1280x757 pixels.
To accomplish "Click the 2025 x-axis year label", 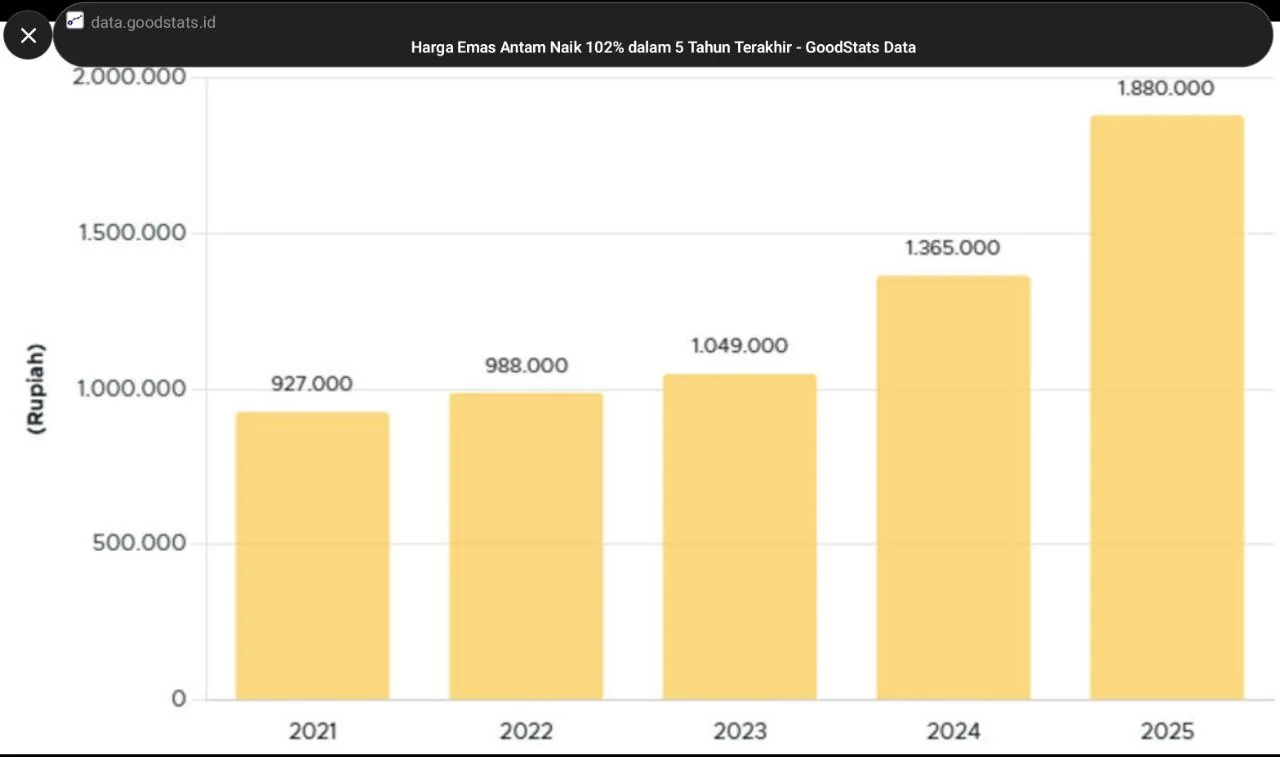I will [1167, 732].
